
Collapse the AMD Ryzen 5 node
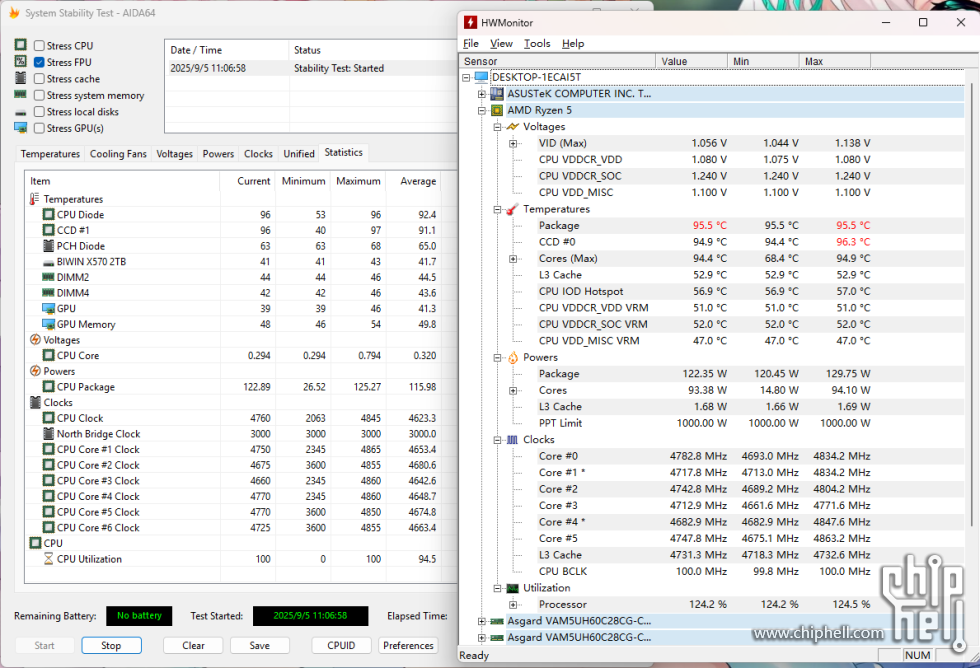(482, 111)
